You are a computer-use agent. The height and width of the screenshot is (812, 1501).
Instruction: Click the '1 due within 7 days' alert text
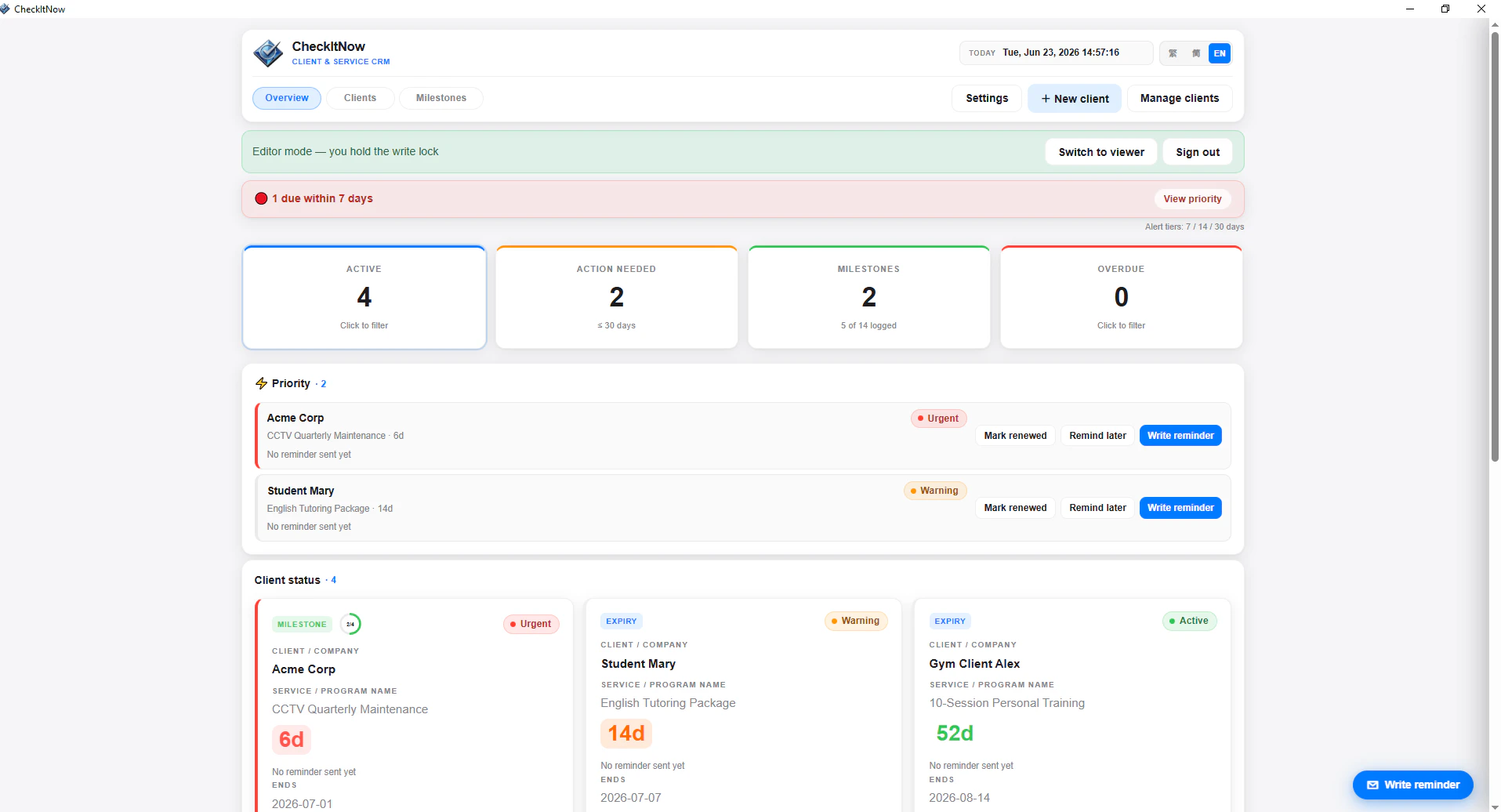322,198
